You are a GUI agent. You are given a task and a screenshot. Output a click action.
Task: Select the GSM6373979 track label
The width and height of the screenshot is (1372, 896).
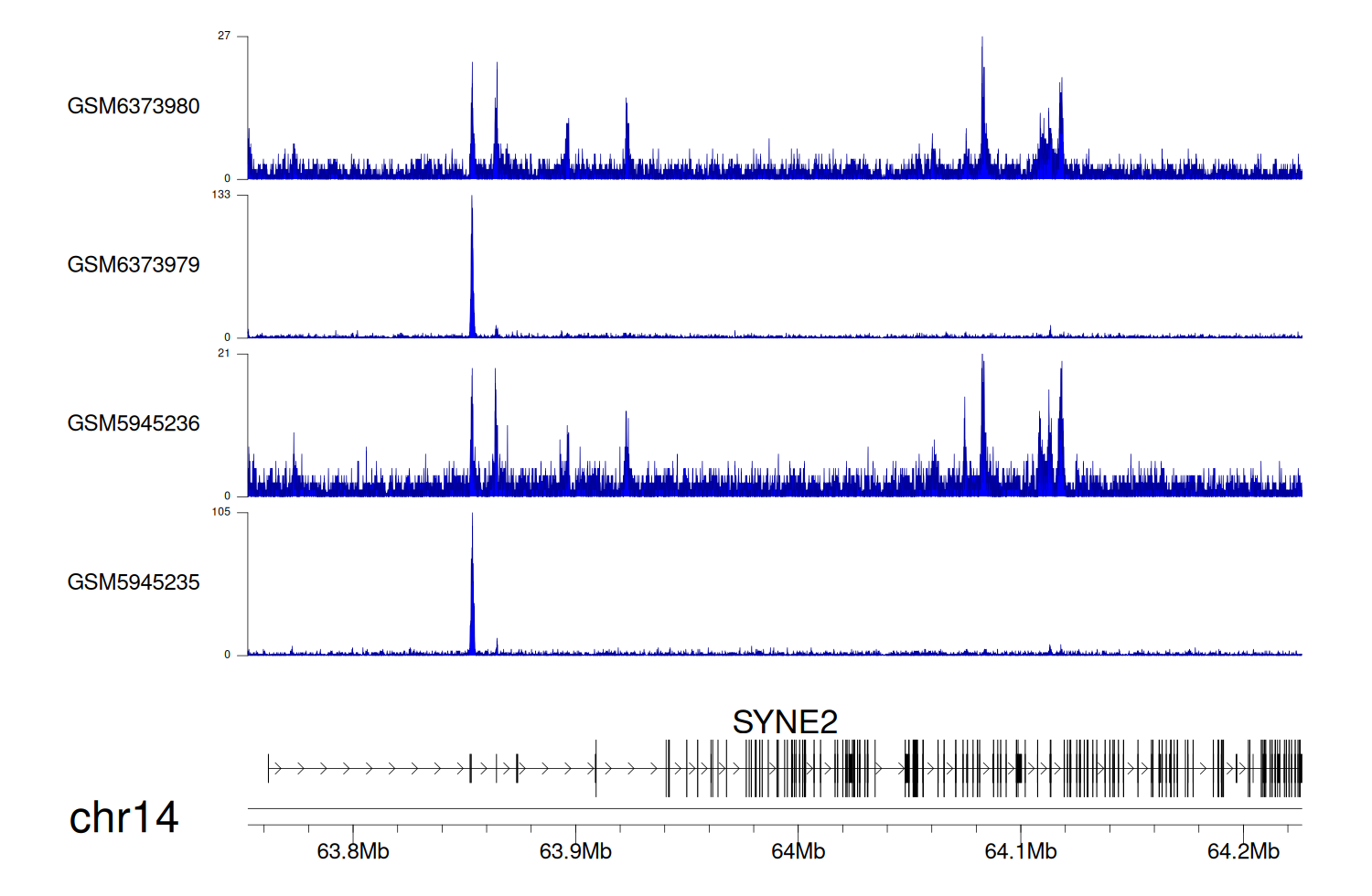(134, 265)
